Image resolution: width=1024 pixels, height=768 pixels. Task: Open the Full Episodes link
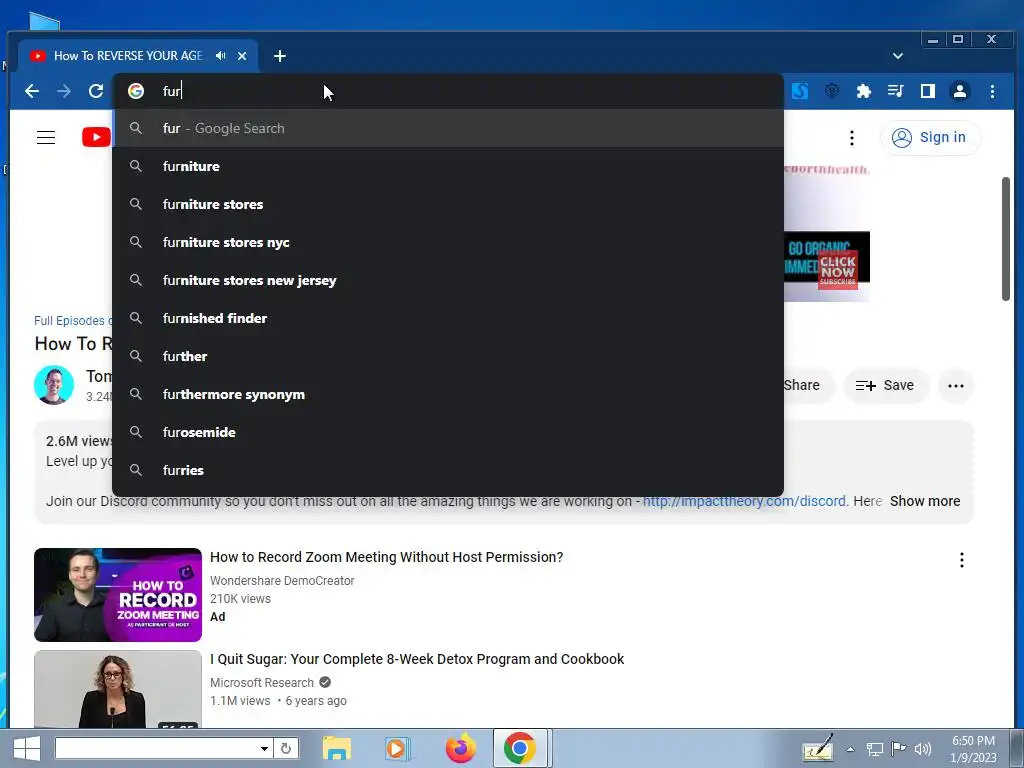coord(73,321)
